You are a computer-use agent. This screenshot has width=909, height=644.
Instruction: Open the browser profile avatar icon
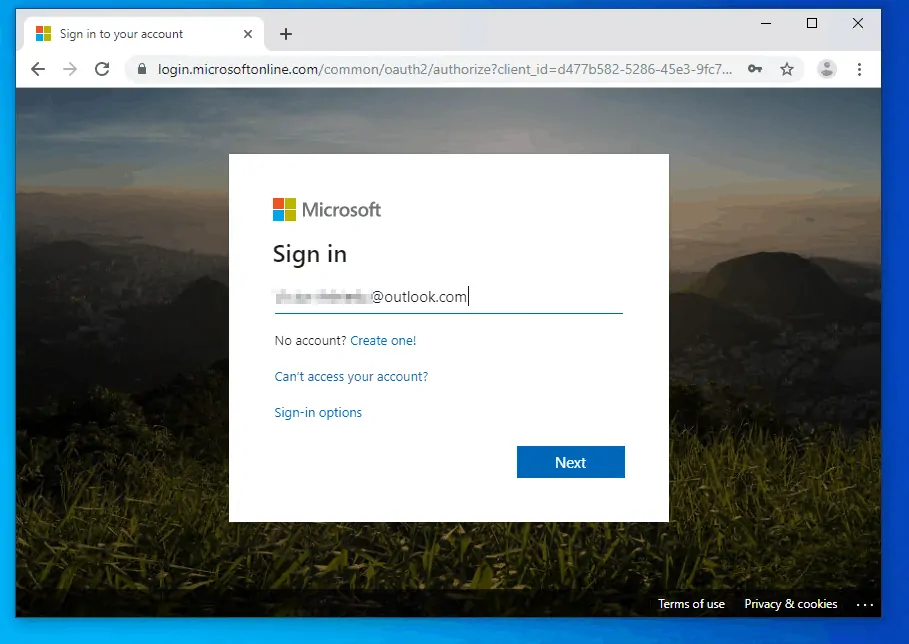pyautogui.click(x=826, y=69)
